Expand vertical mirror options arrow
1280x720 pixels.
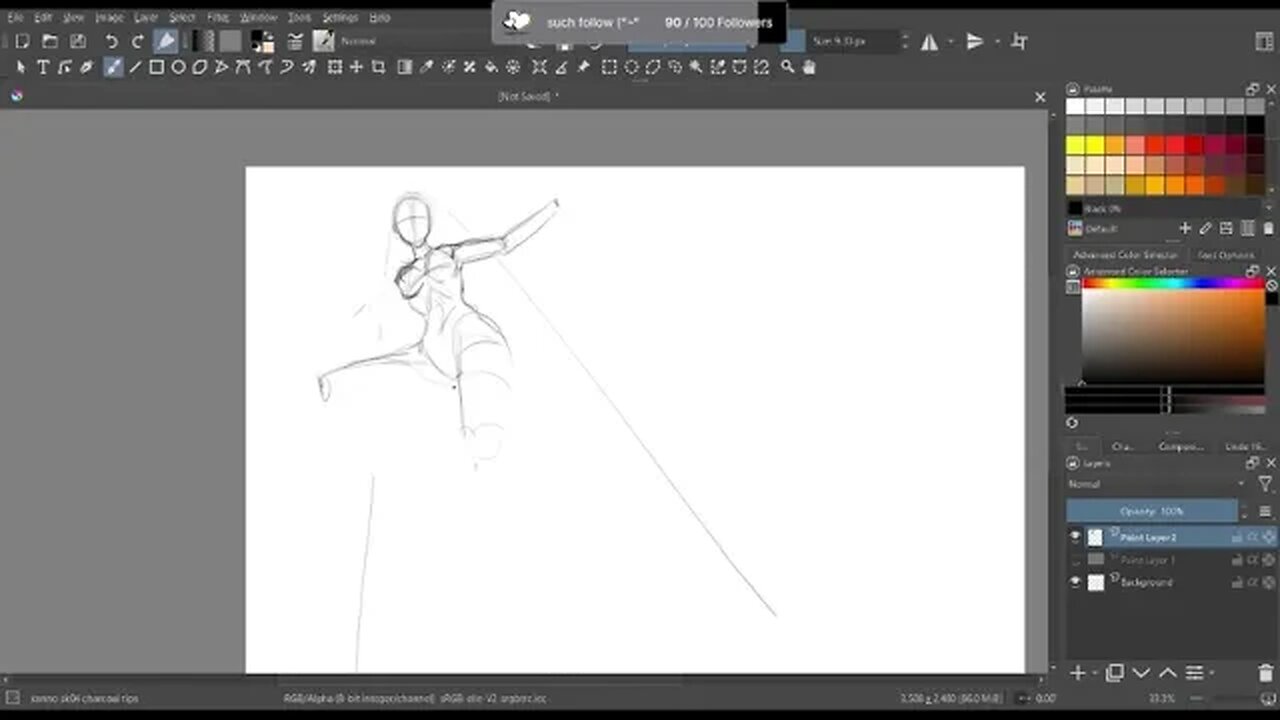997,41
